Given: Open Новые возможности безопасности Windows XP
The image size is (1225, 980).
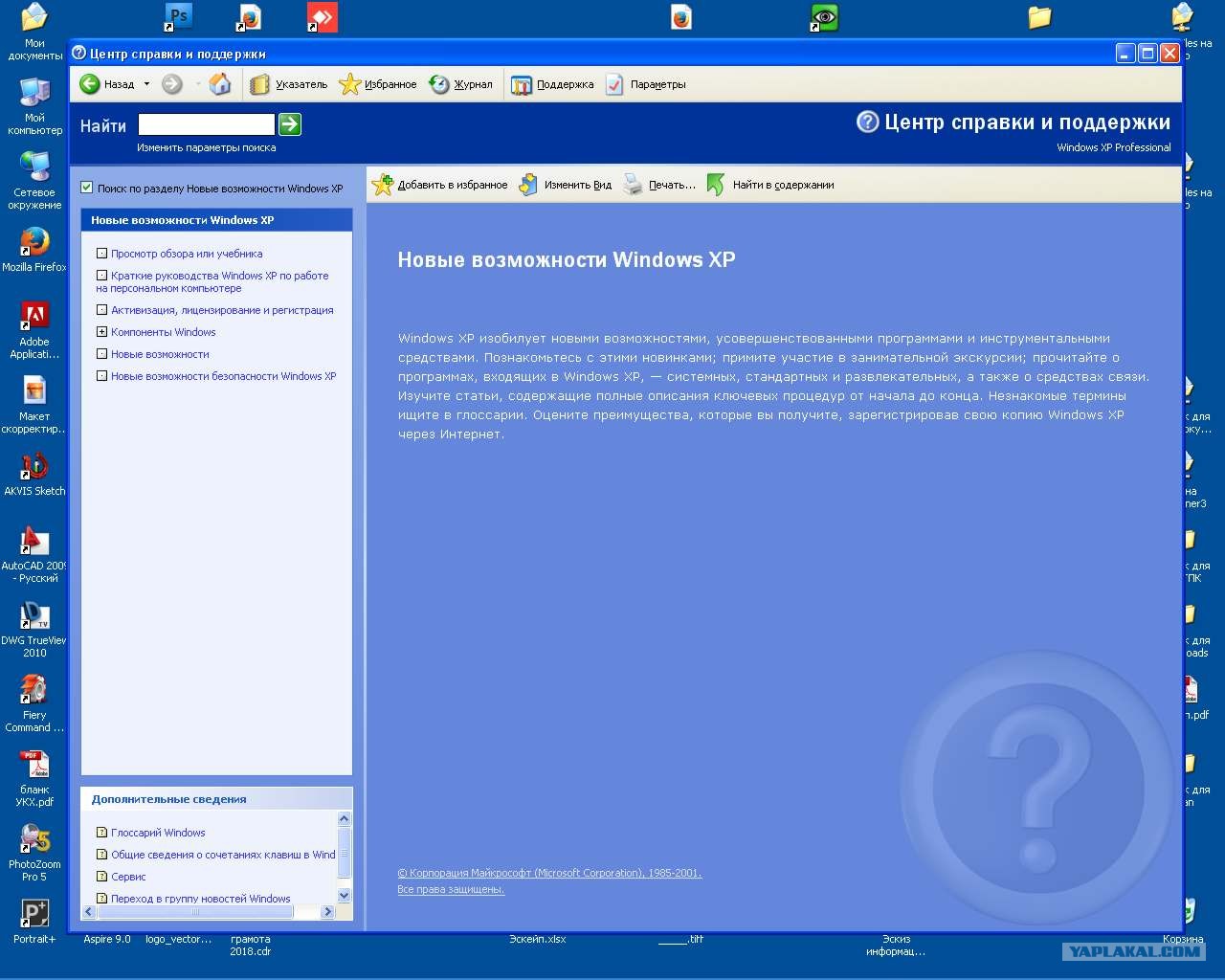Looking at the screenshot, I should (224, 376).
